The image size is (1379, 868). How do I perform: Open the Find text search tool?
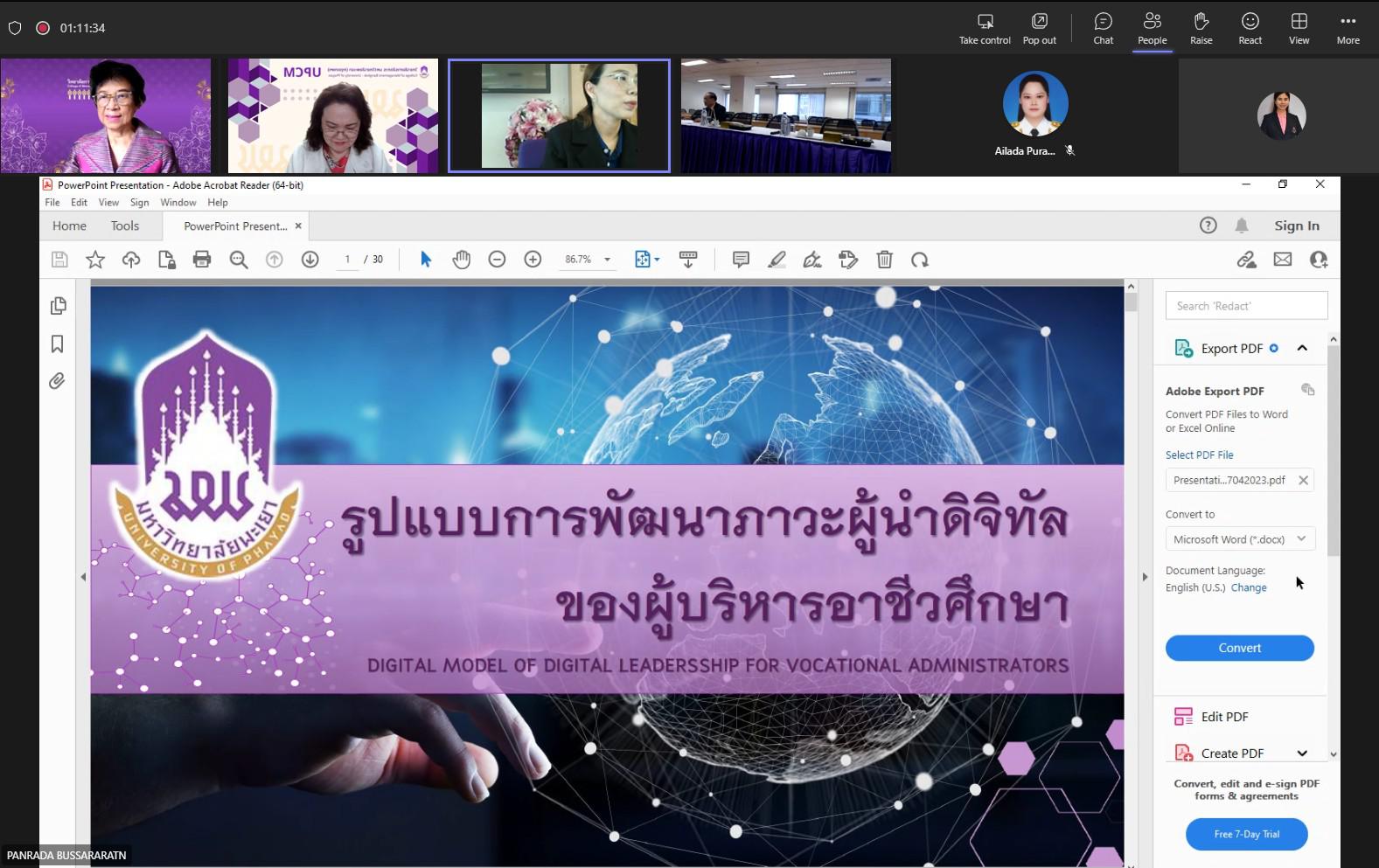click(x=239, y=260)
